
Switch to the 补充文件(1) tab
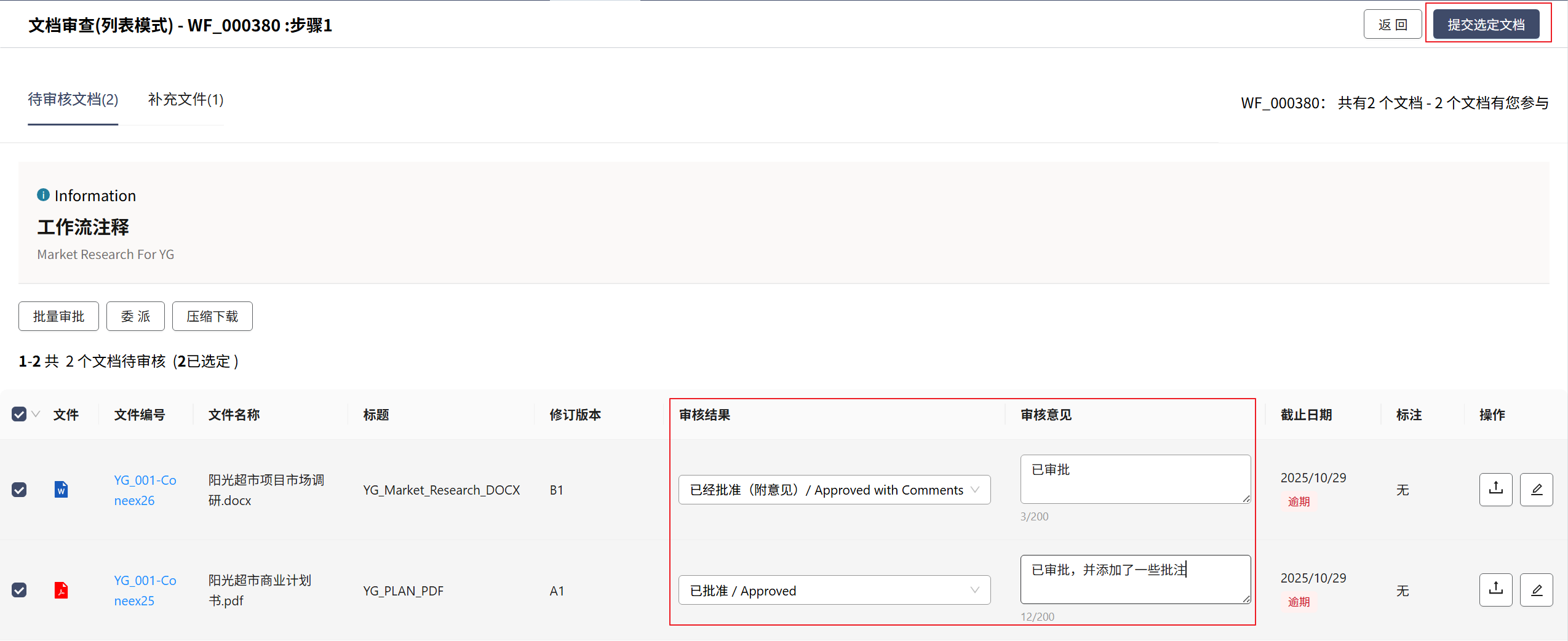click(185, 100)
